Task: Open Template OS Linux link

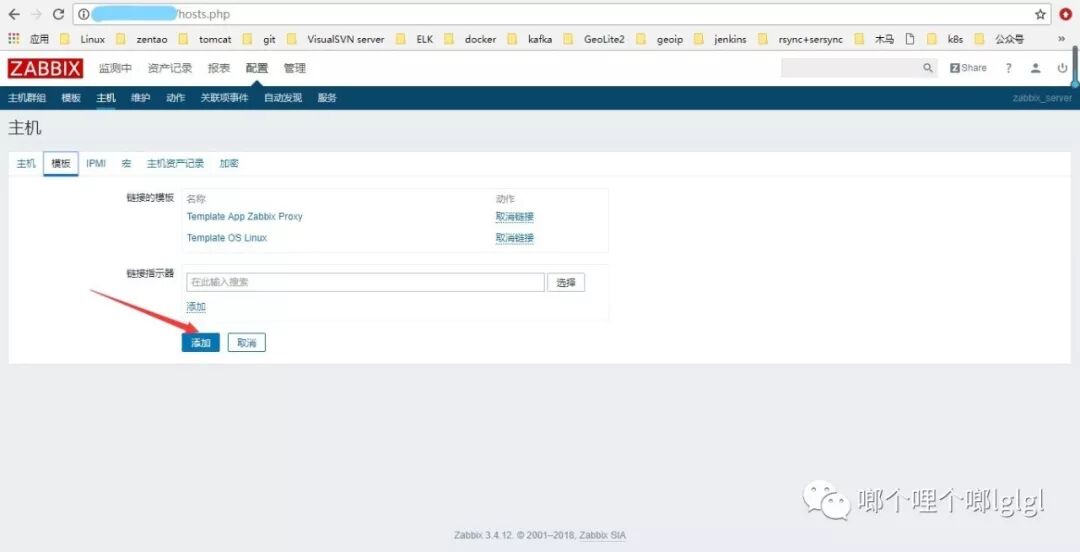Action: pyautogui.click(x=227, y=238)
